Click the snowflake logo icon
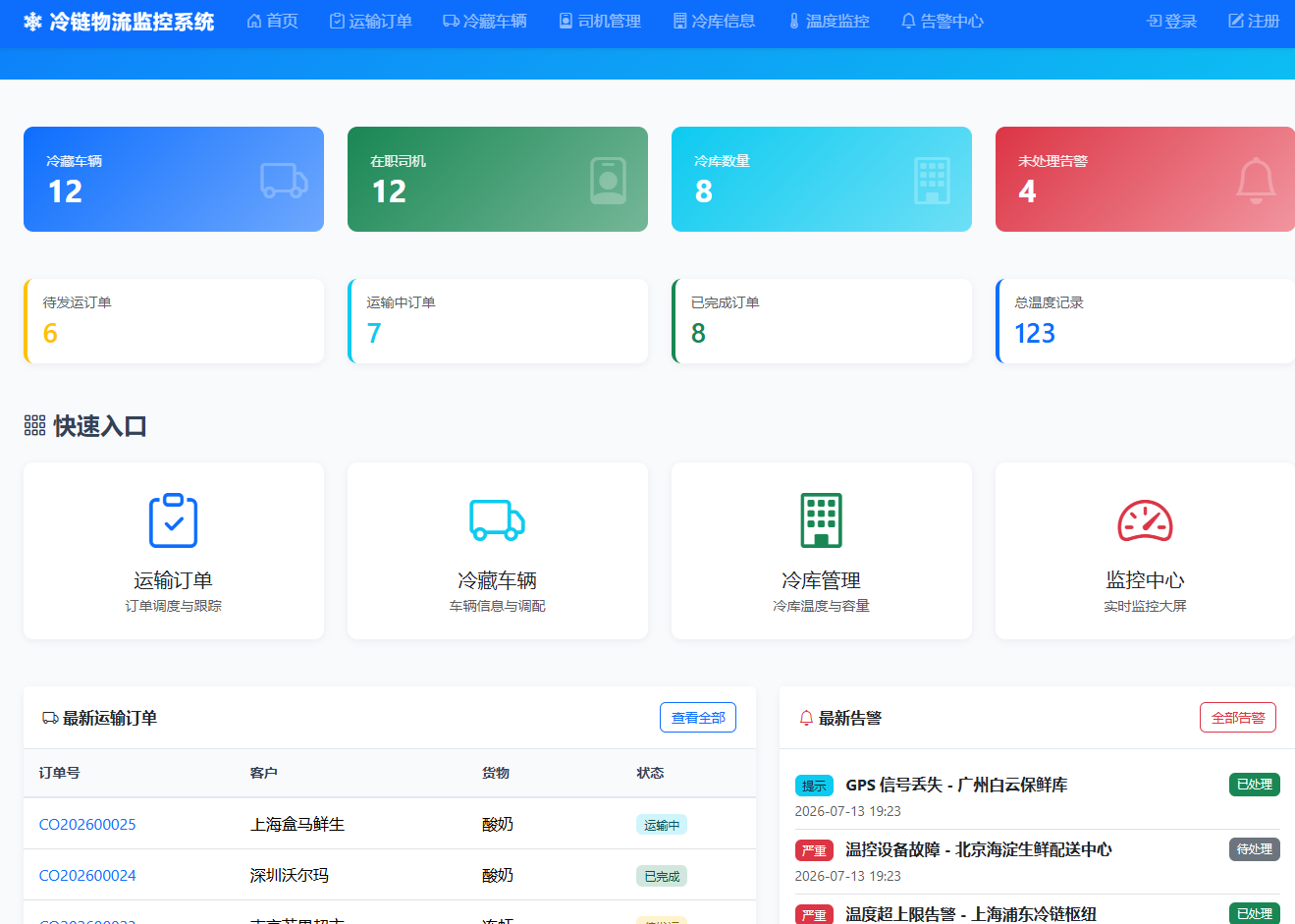Screen dimensions: 1295x924 click(x=32, y=22)
